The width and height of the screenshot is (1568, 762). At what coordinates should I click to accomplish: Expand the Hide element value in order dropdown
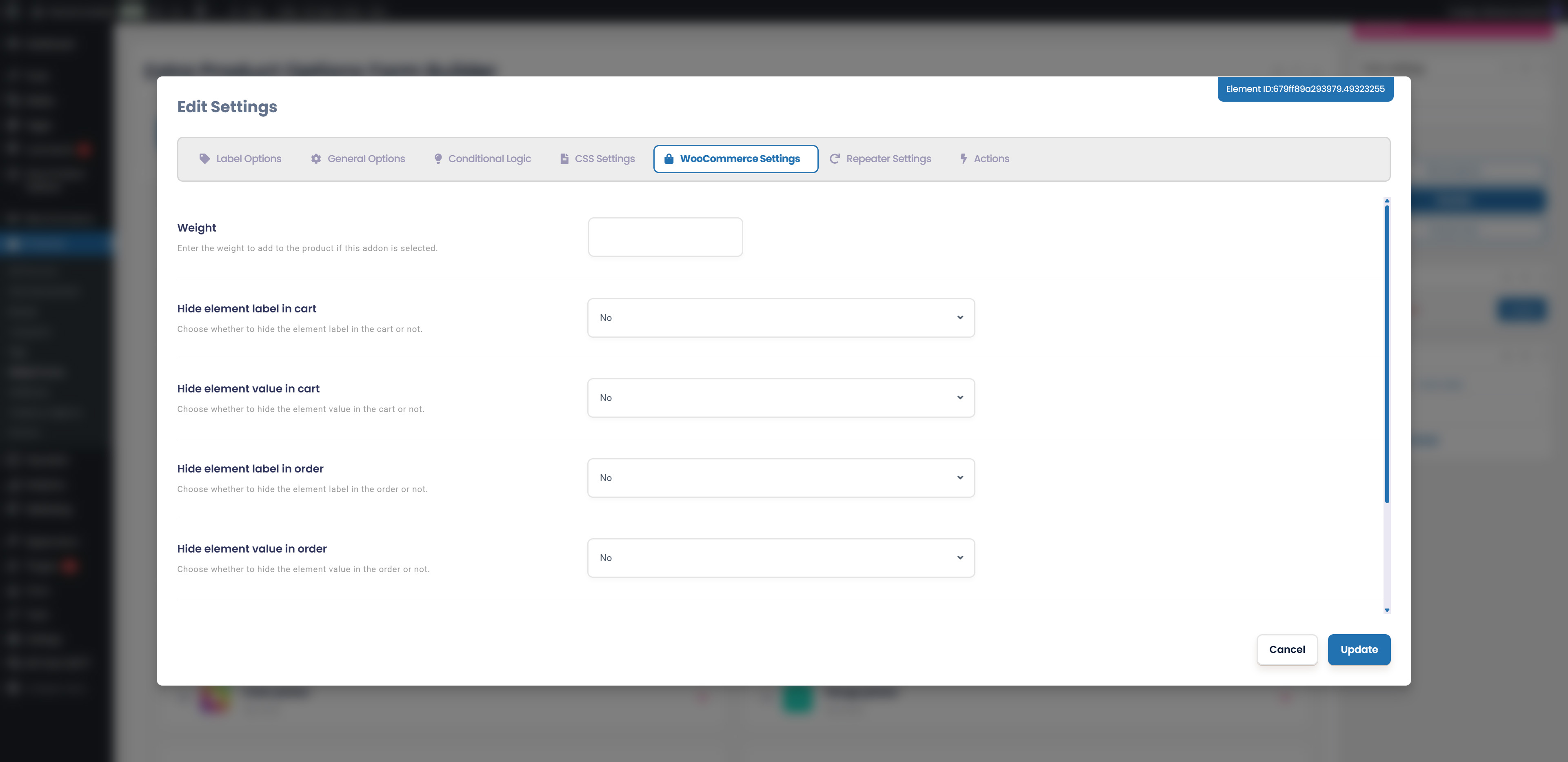[780, 558]
